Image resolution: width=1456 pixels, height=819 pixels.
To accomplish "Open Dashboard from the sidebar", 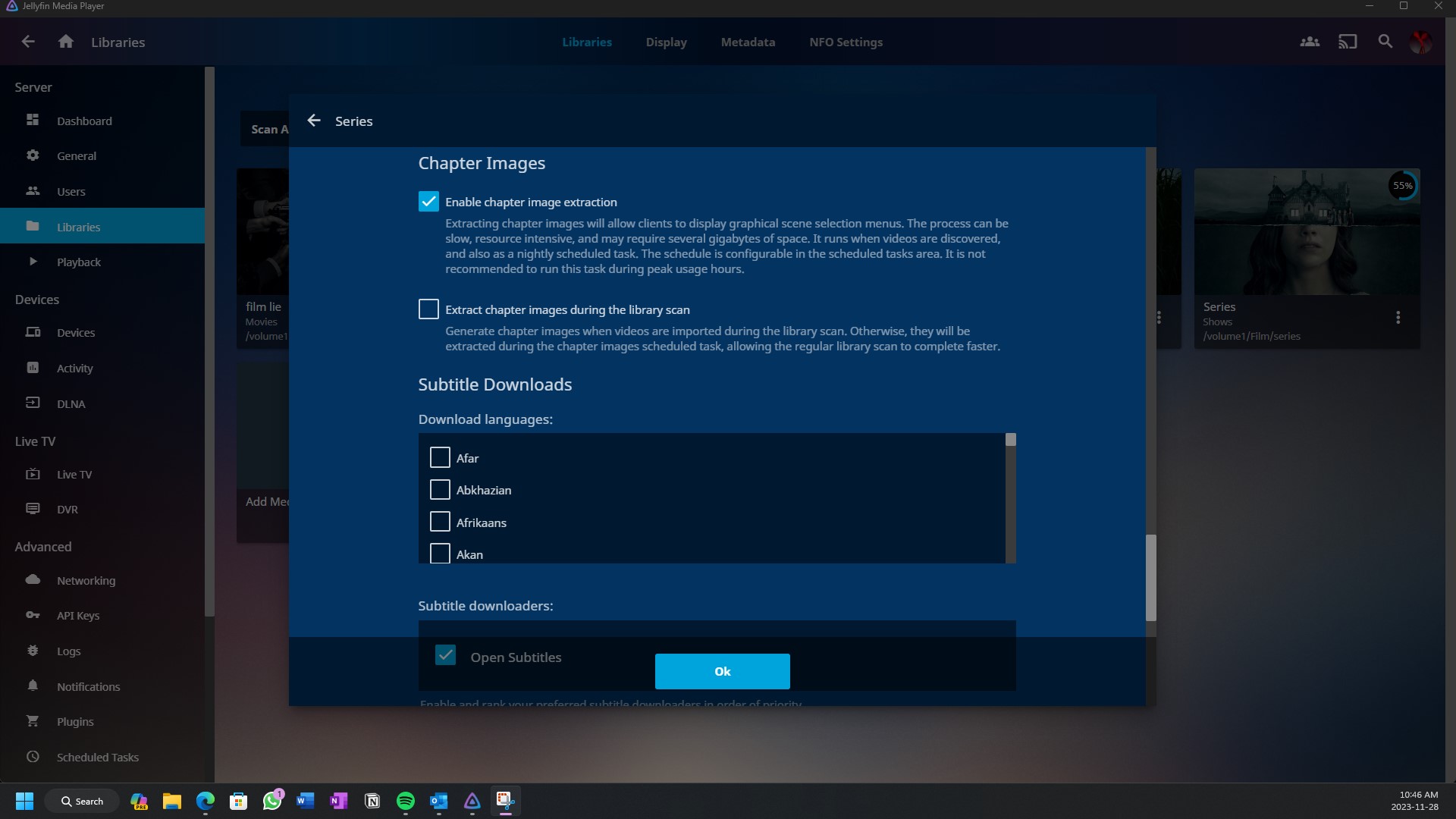I will 83,121.
